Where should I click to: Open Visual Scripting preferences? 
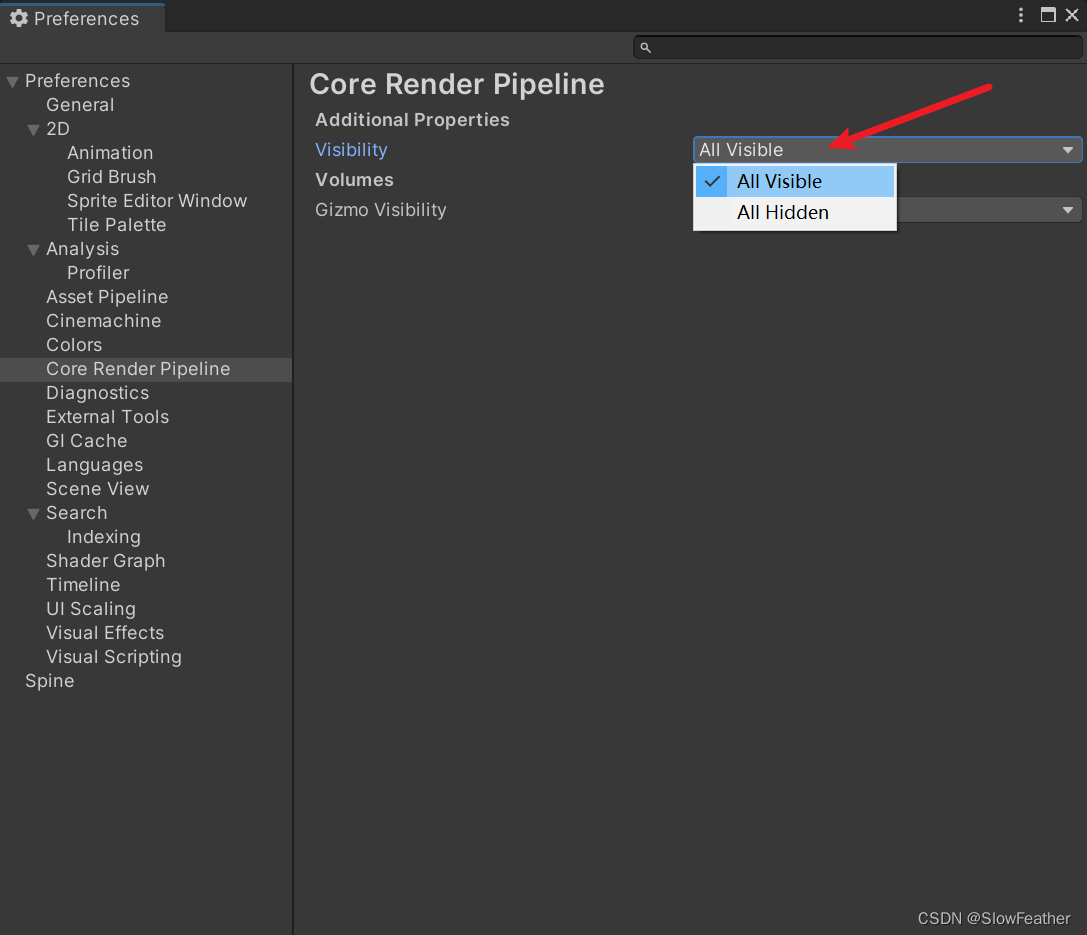[114, 657]
